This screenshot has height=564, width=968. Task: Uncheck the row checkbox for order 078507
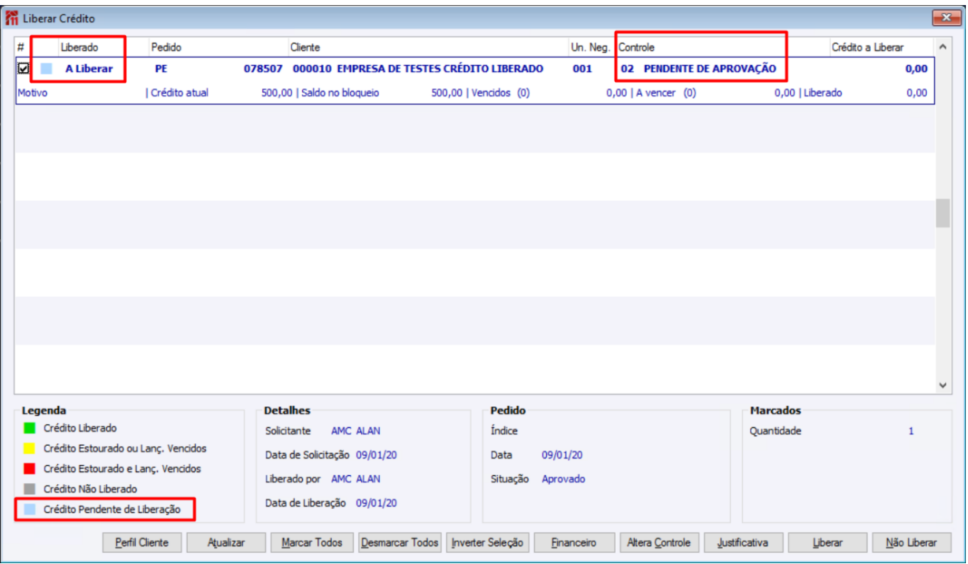(x=23, y=68)
